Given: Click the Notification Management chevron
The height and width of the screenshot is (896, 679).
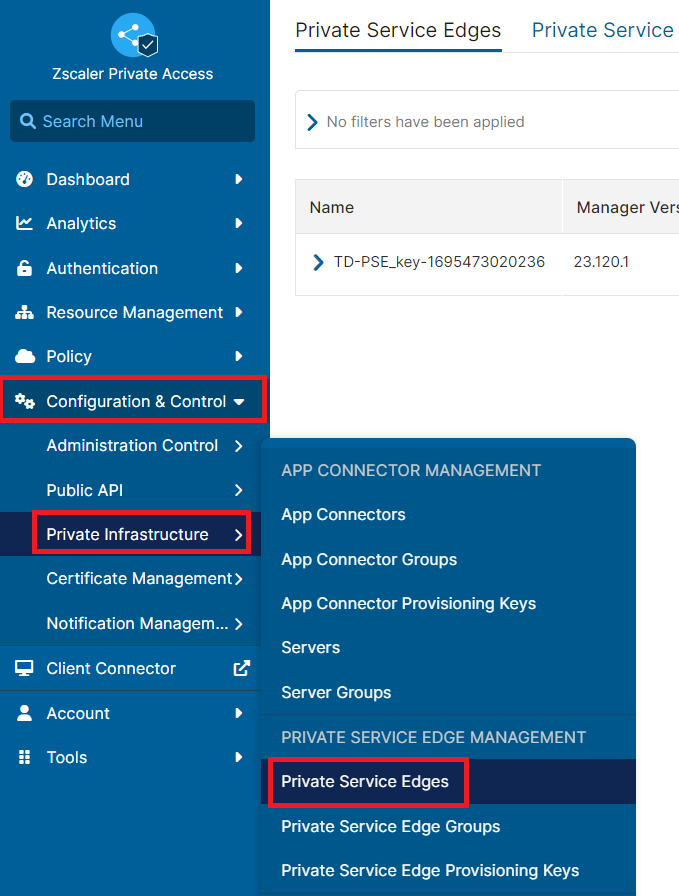Looking at the screenshot, I should pyautogui.click(x=239, y=623).
